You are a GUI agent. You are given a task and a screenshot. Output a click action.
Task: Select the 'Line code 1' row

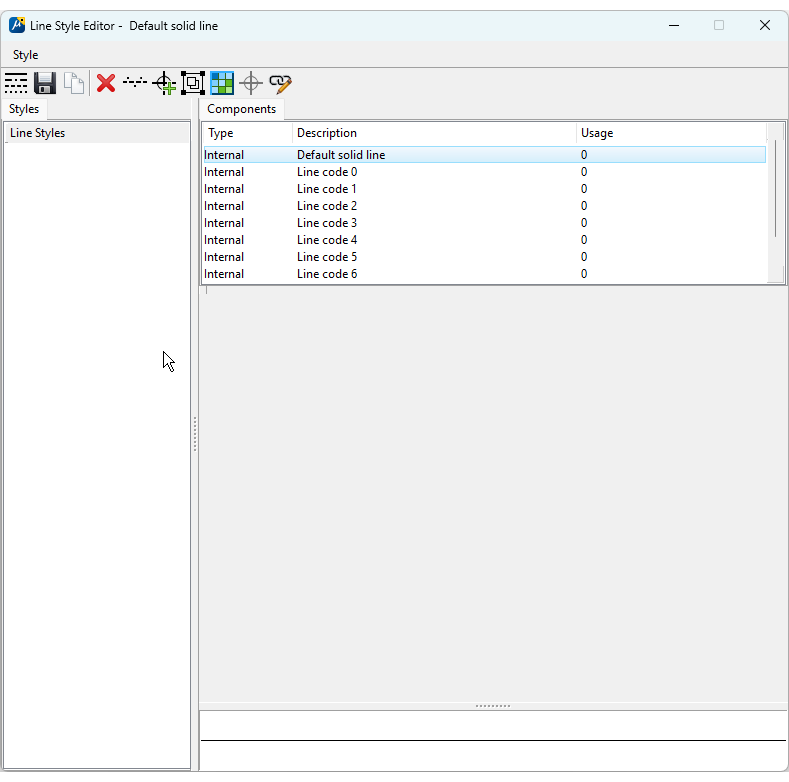pyautogui.click(x=485, y=189)
